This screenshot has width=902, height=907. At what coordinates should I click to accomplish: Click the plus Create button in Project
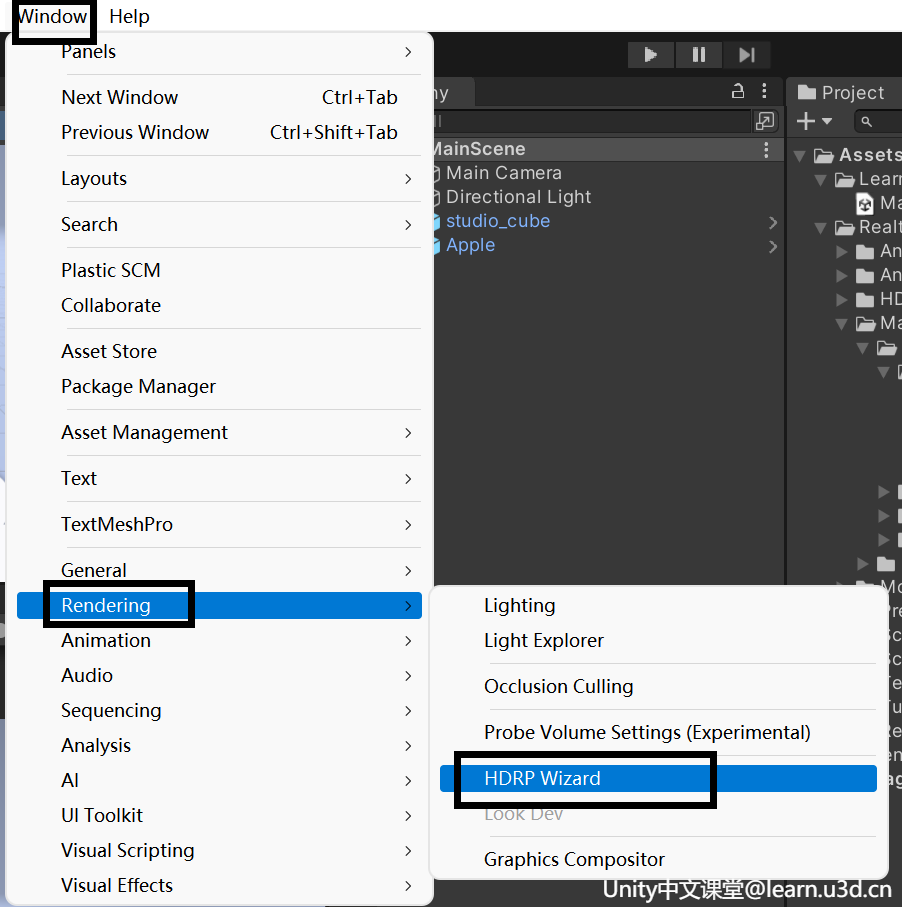[x=813, y=121]
